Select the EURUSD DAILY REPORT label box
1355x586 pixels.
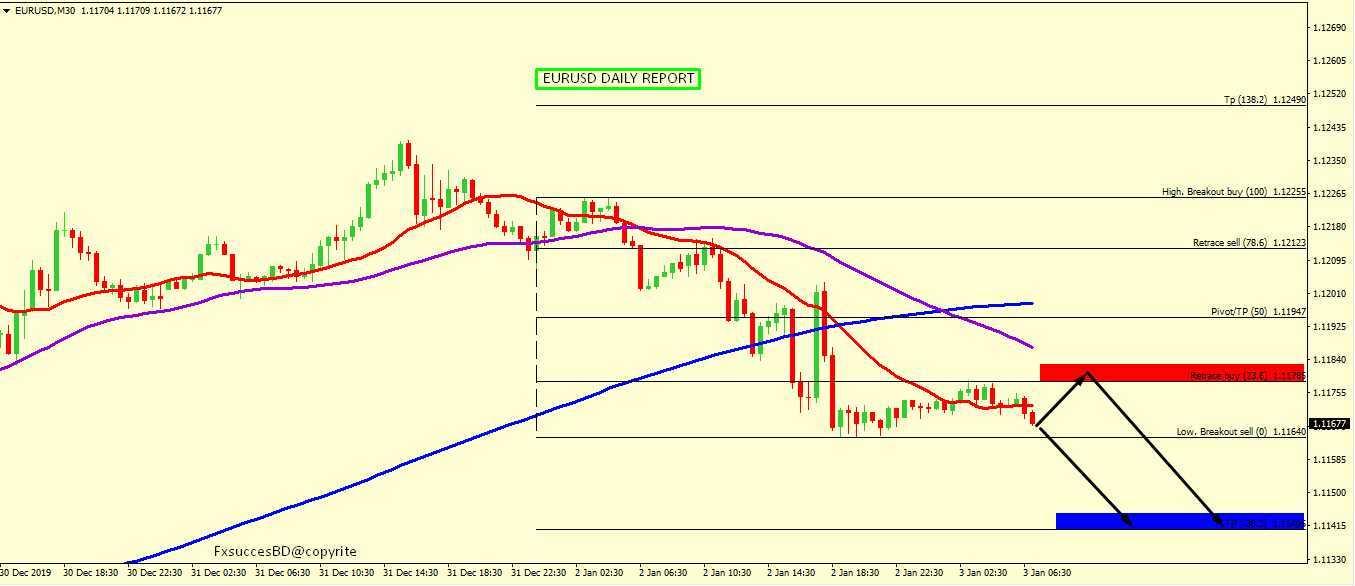coord(617,78)
